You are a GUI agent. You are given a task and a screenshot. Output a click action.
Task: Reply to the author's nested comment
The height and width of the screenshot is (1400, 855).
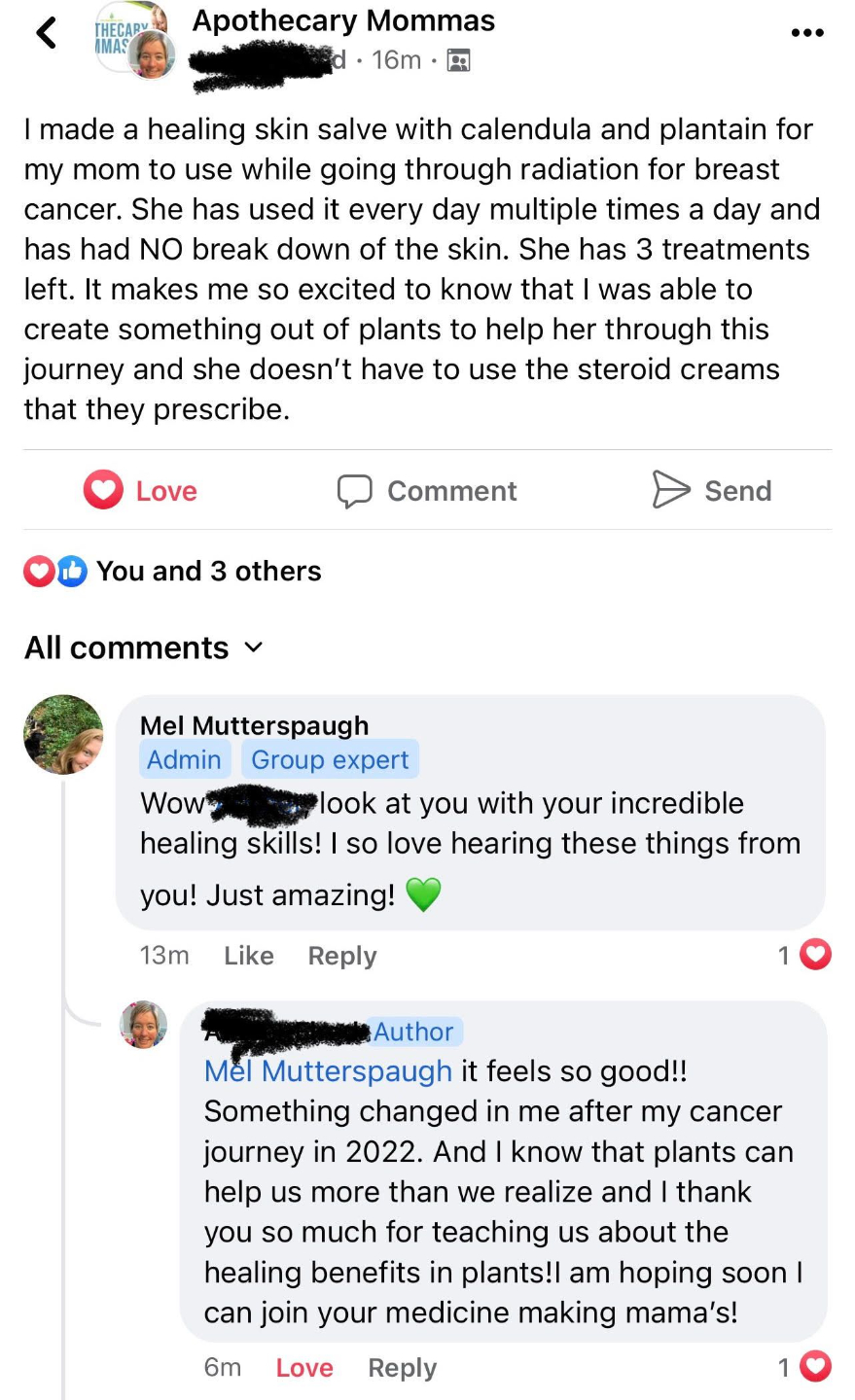coord(402,1368)
